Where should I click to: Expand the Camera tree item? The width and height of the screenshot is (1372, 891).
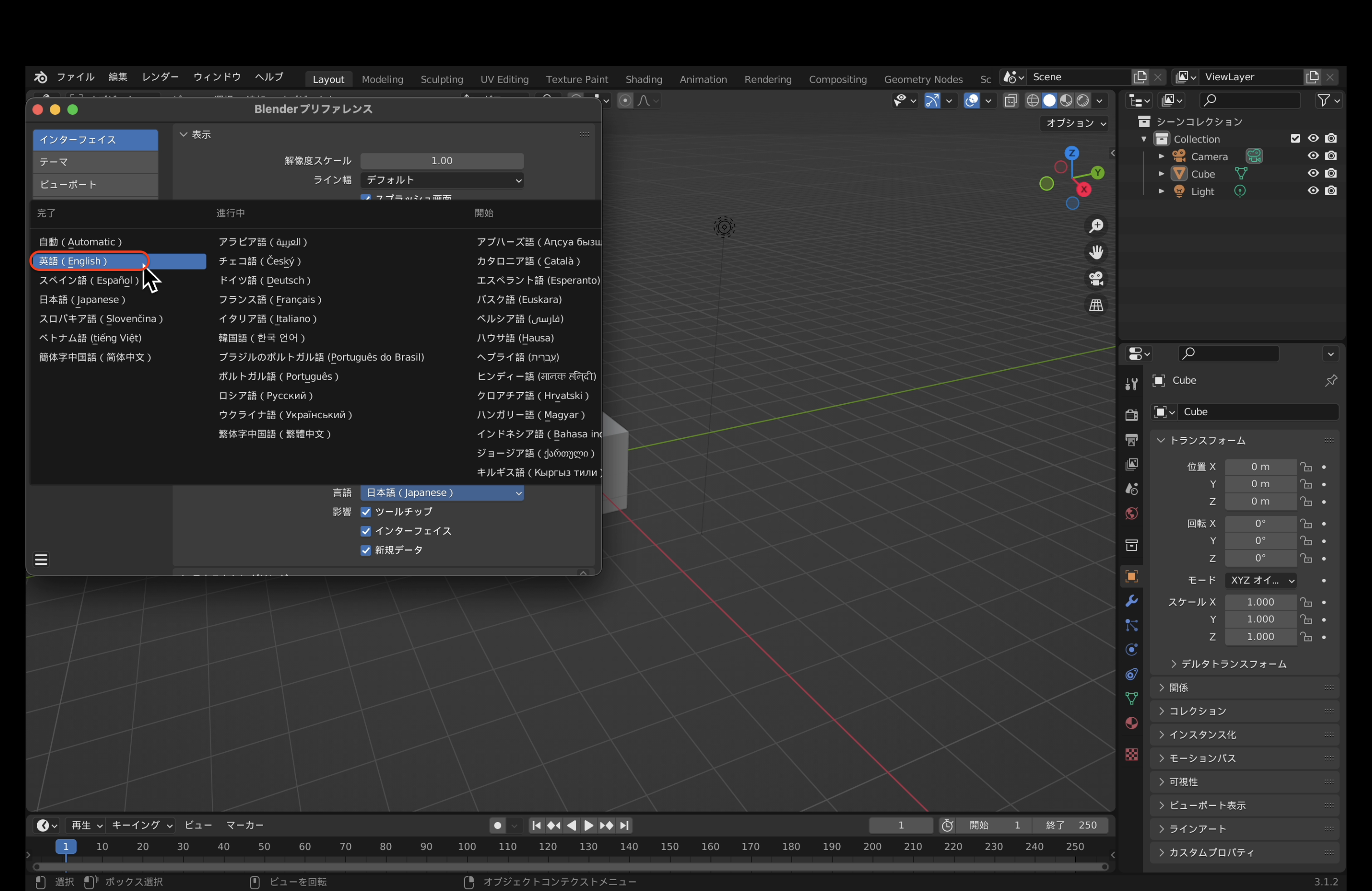tap(1161, 156)
